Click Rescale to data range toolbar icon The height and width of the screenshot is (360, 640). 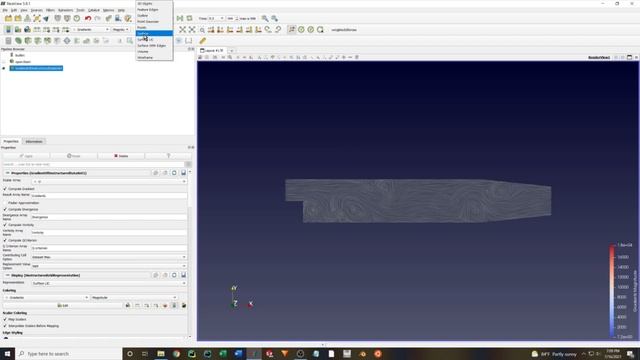pos(37,29)
